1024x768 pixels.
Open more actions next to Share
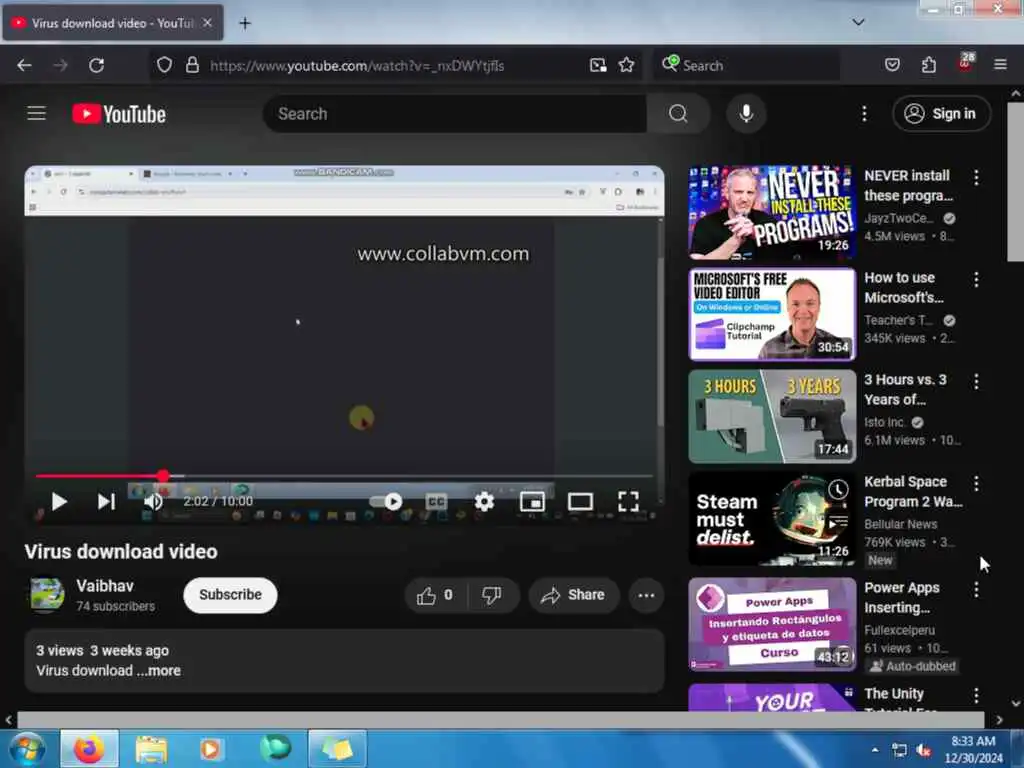pos(646,595)
